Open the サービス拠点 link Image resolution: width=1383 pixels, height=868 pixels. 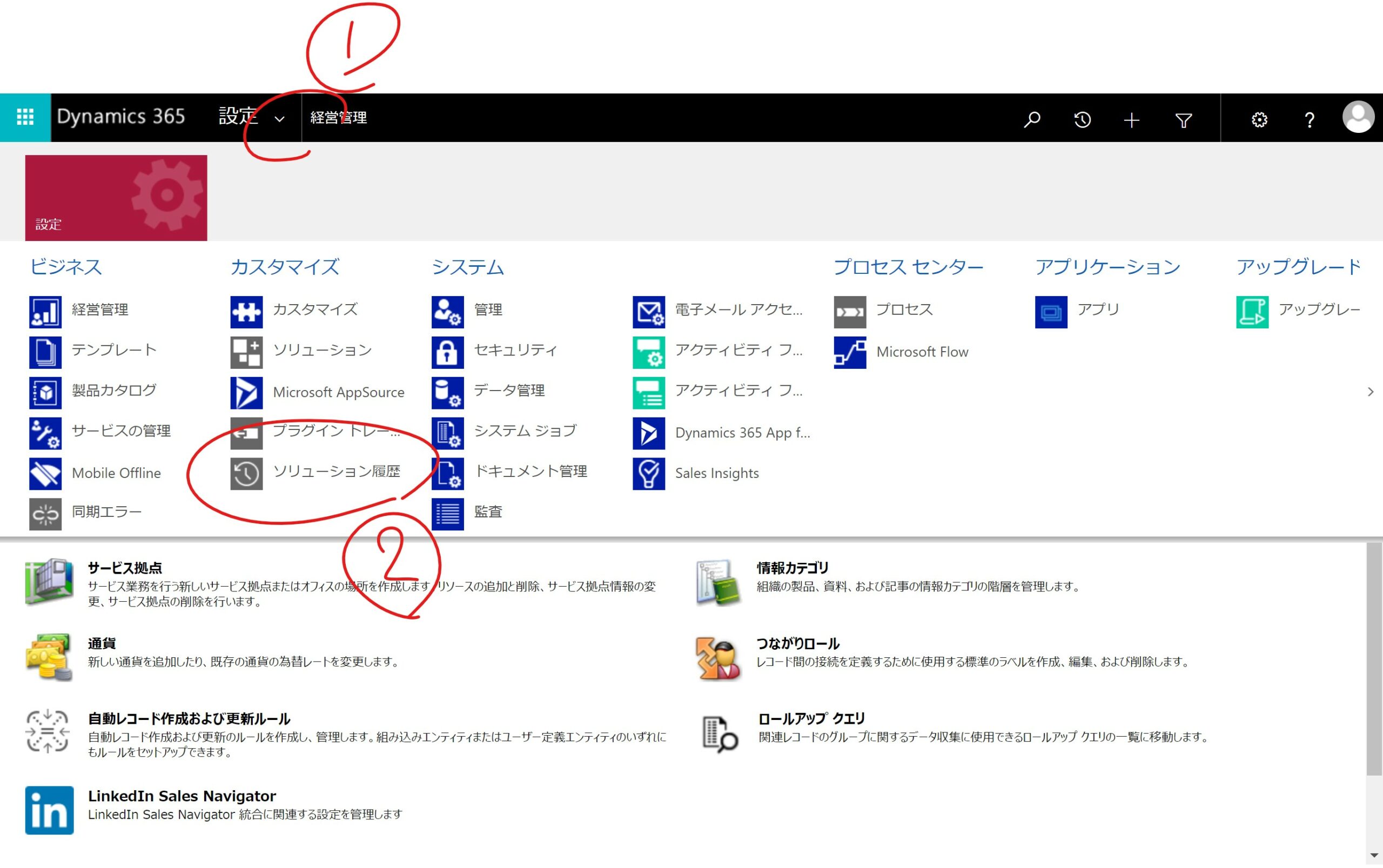pos(125,568)
